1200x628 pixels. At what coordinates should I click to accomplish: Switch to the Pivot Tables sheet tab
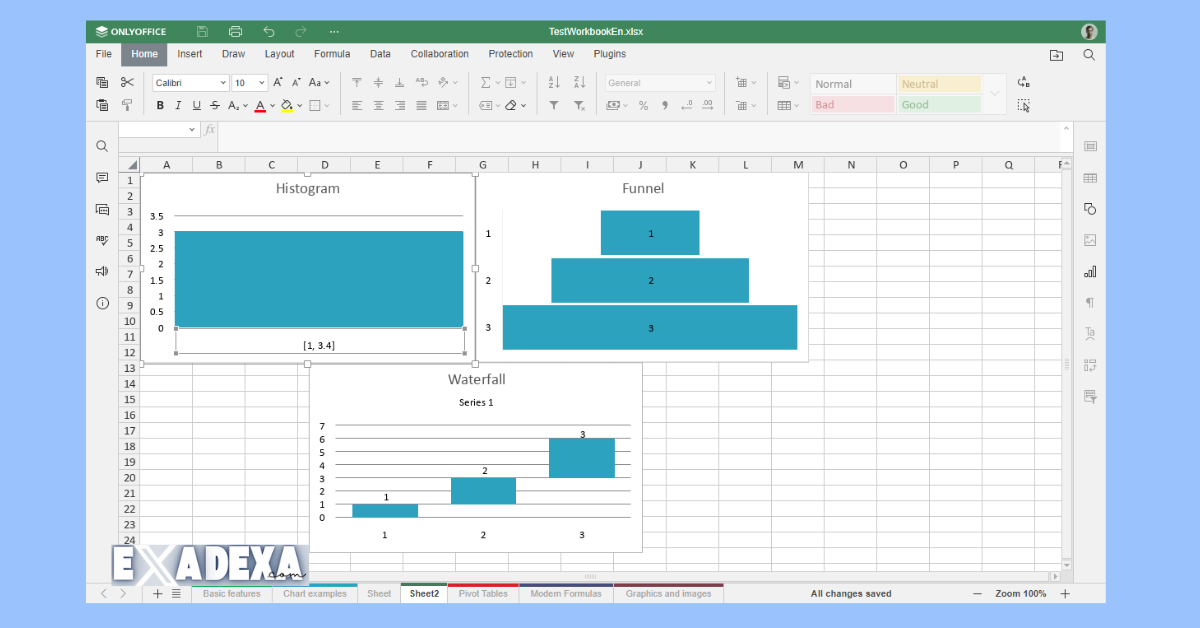coord(483,593)
